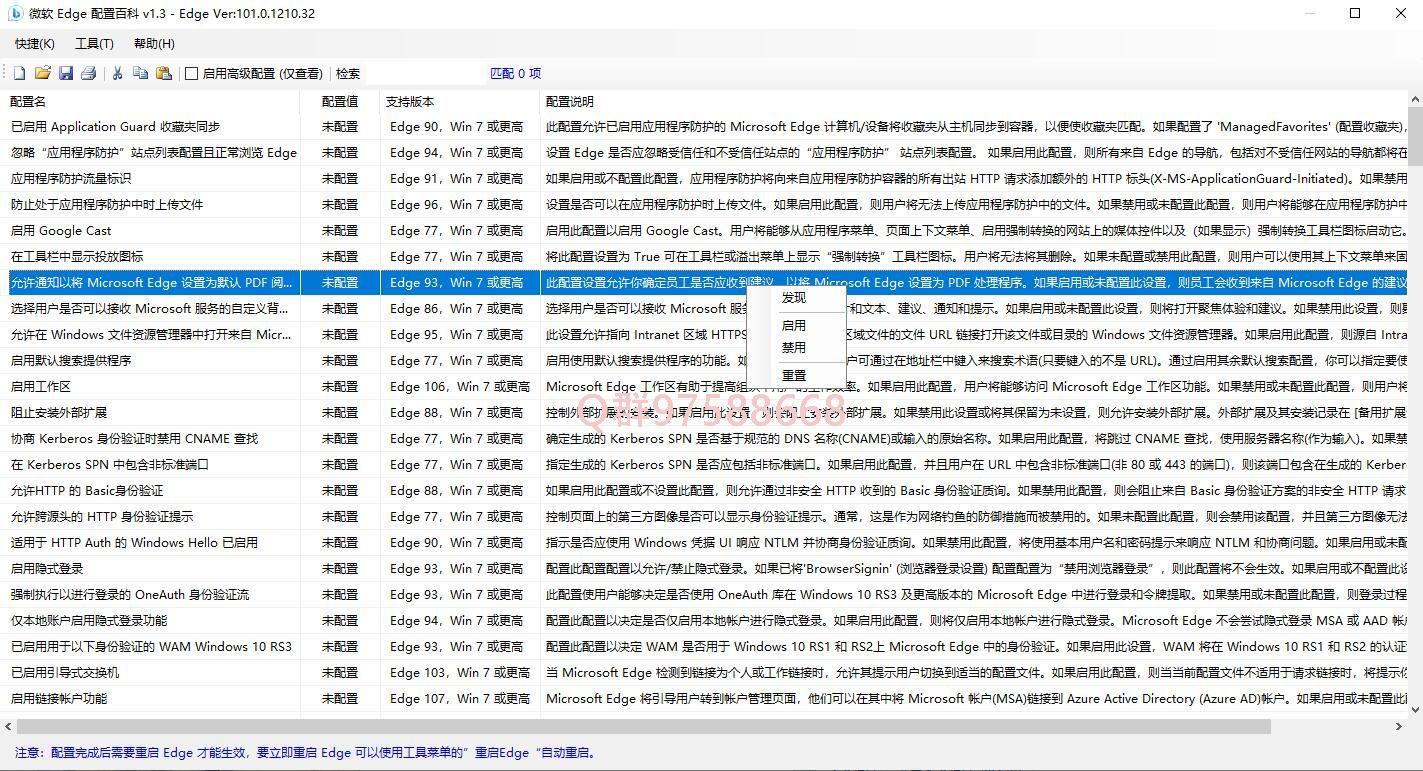The image size is (1423, 771).
Task: Sort by the 配置值 column header
Action: 340,101
